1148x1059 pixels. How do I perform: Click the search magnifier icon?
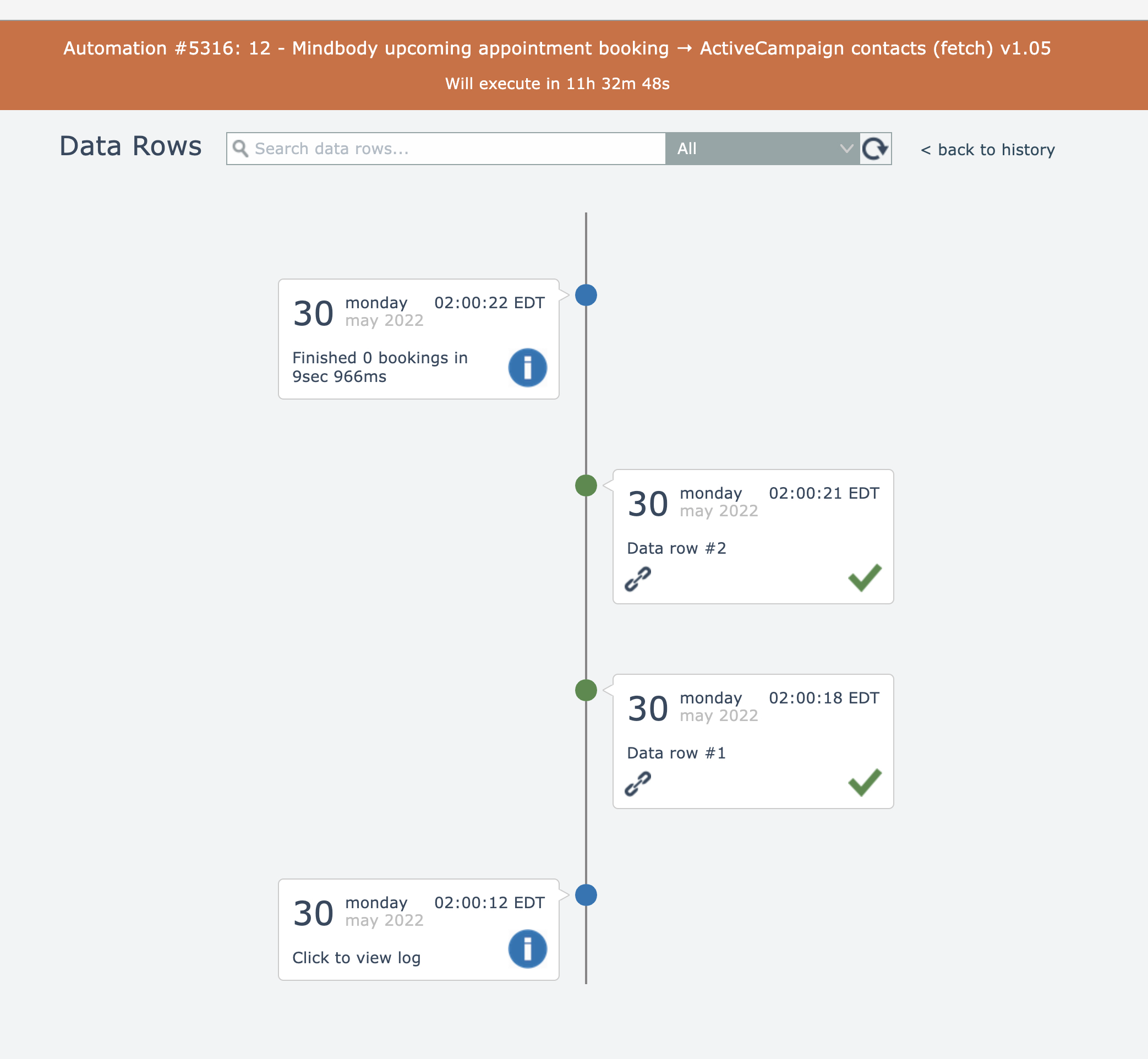pos(240,149)
